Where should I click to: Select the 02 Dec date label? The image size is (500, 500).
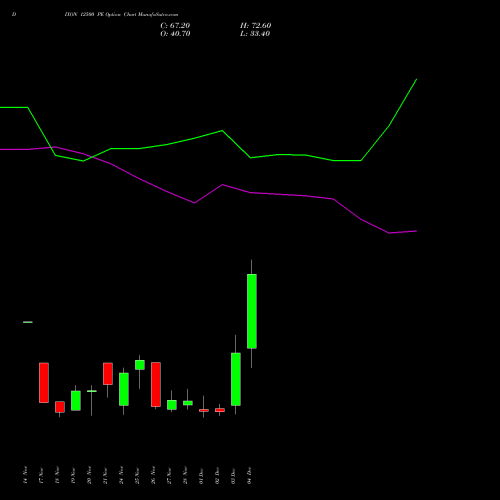tap(217, 475)
